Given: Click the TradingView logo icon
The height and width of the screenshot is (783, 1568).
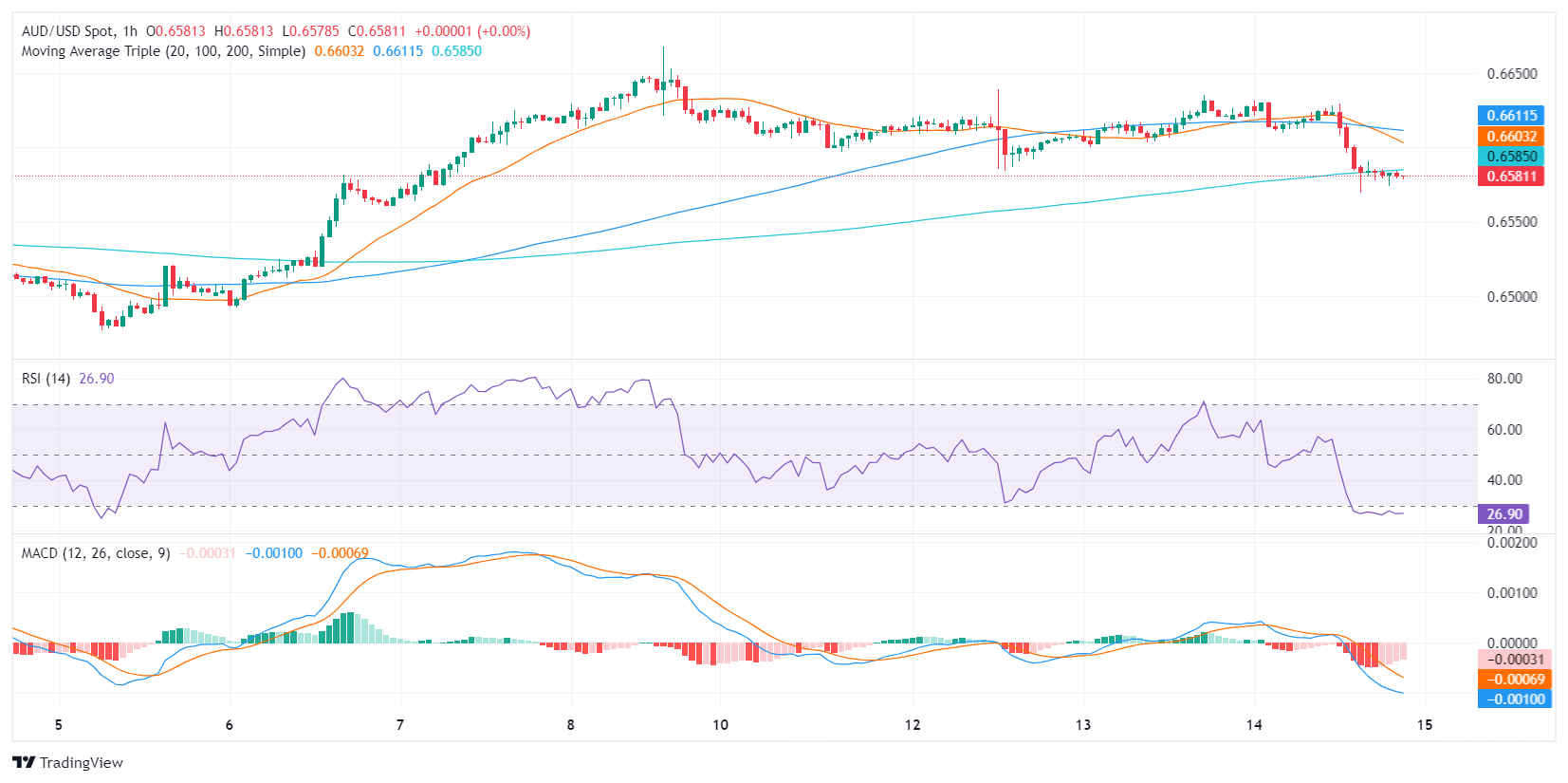Looking at the screenshot, I should coord(24,762).
